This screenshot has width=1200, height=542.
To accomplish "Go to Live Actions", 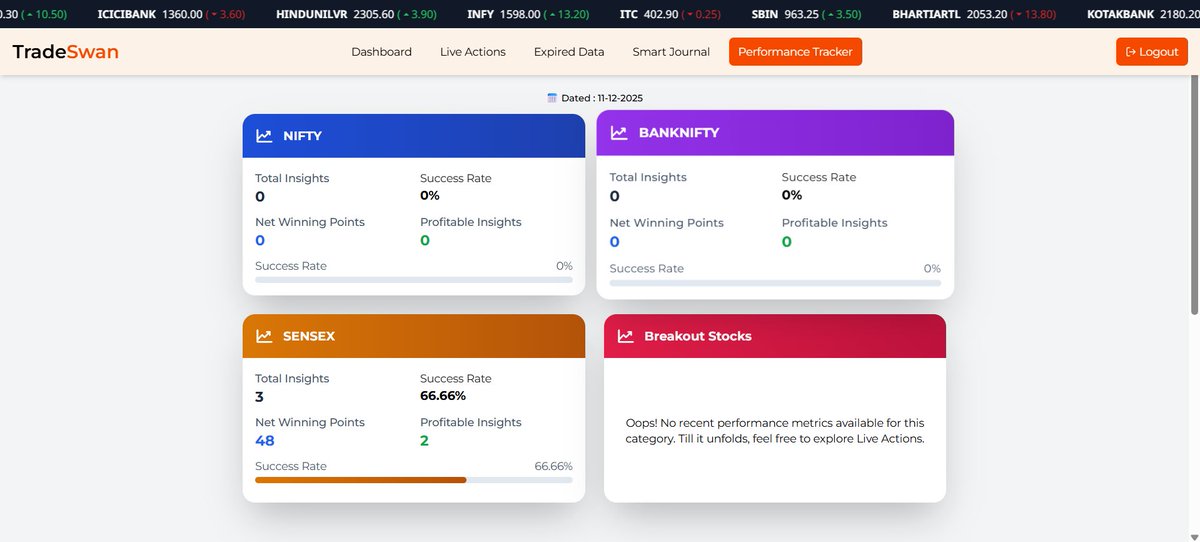I will point(473,52).
